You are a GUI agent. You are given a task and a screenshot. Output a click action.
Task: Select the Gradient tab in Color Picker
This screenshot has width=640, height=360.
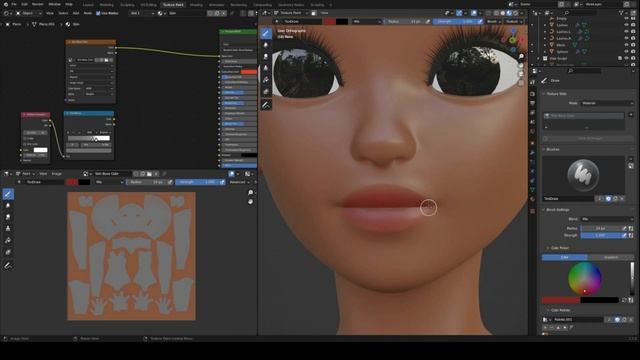pyautogui.click(x=611, y=257)
